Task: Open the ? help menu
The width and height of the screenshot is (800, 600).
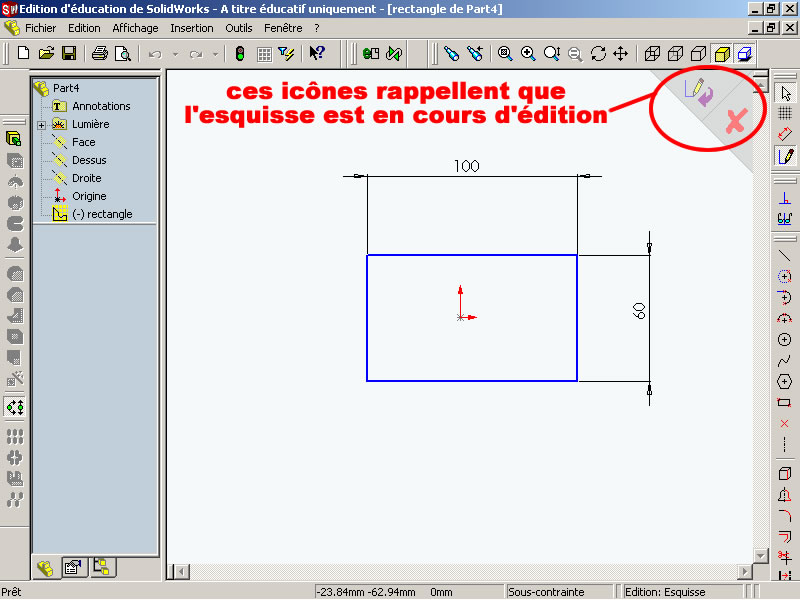Action: point(317,28)
